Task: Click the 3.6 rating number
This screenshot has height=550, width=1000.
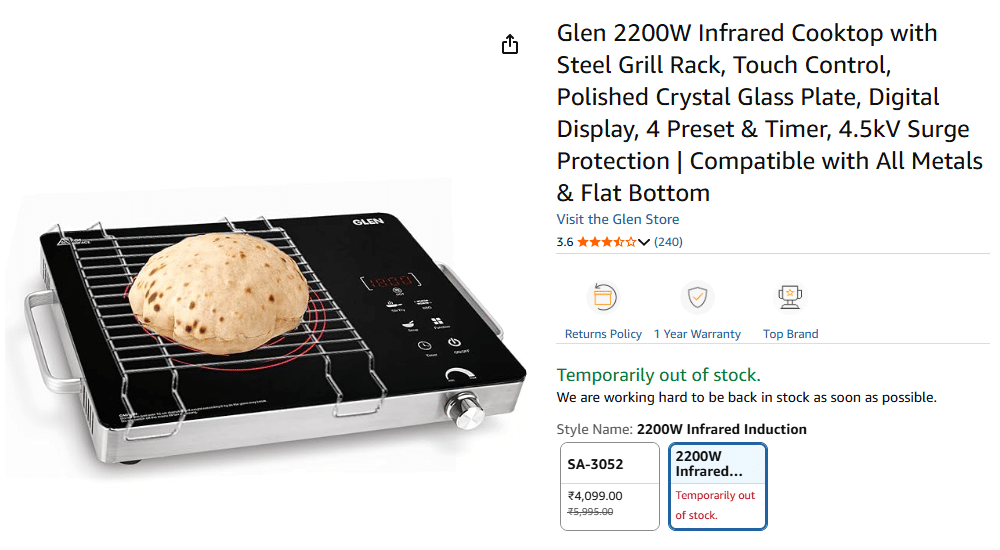Action: [x=565, y=242]
